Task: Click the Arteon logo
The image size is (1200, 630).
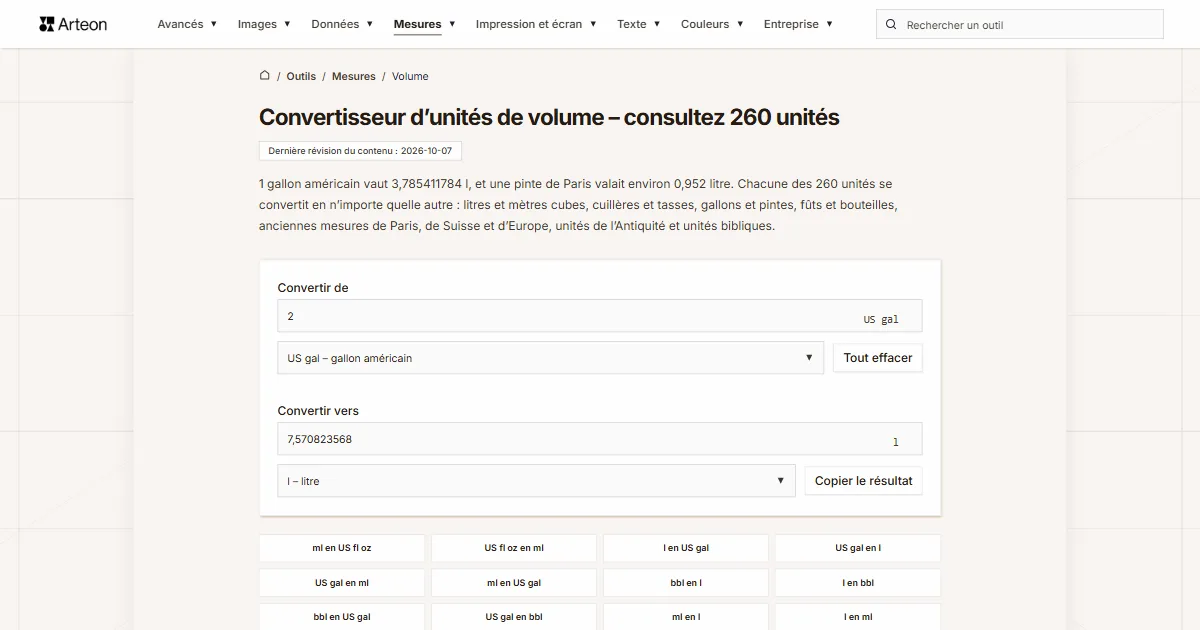Action: (x=73, y=24)
